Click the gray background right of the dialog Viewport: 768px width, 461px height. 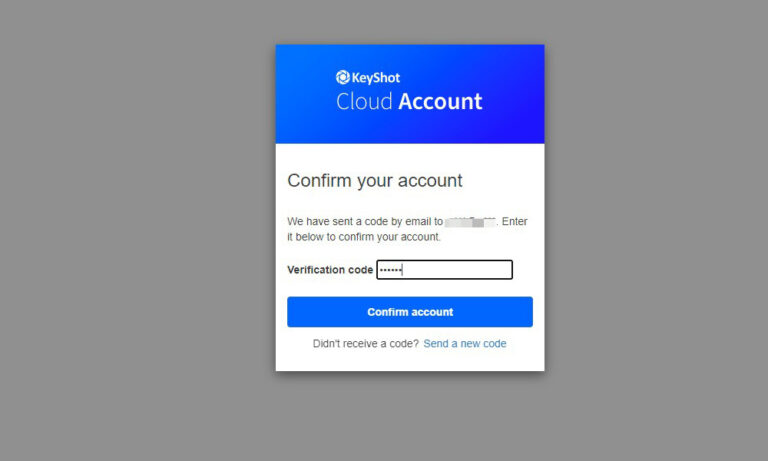point(650,230)
